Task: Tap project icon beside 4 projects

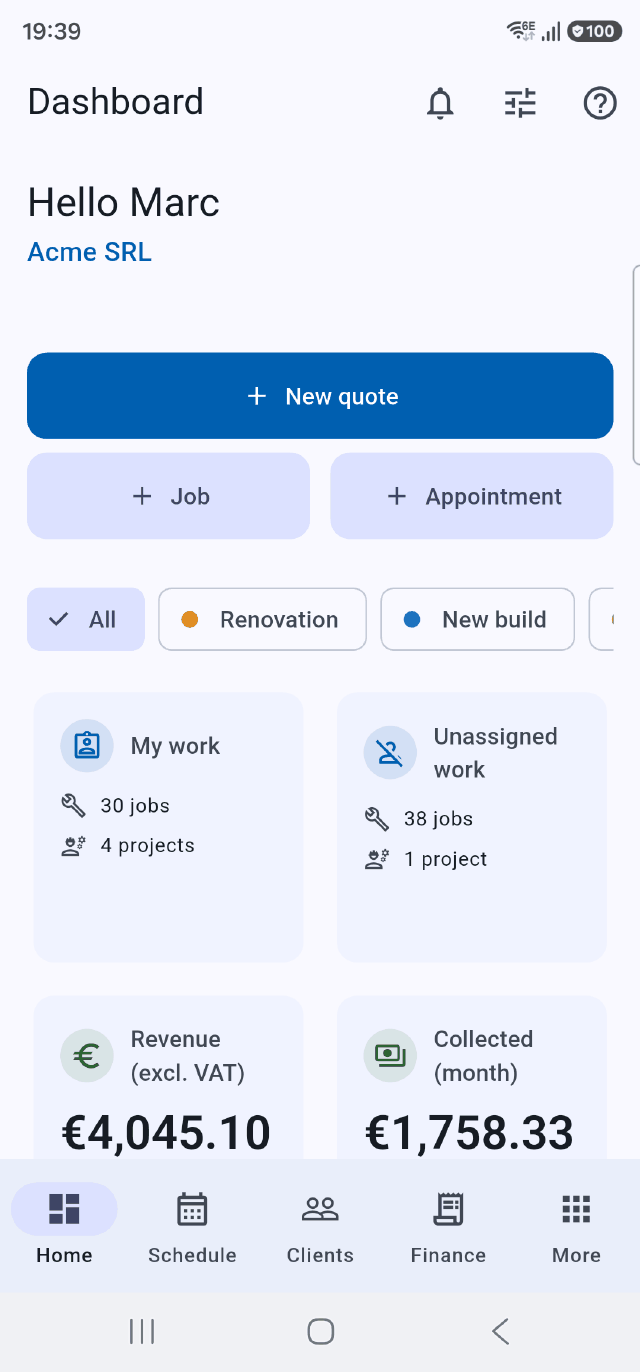Action: tap(73, 846)
